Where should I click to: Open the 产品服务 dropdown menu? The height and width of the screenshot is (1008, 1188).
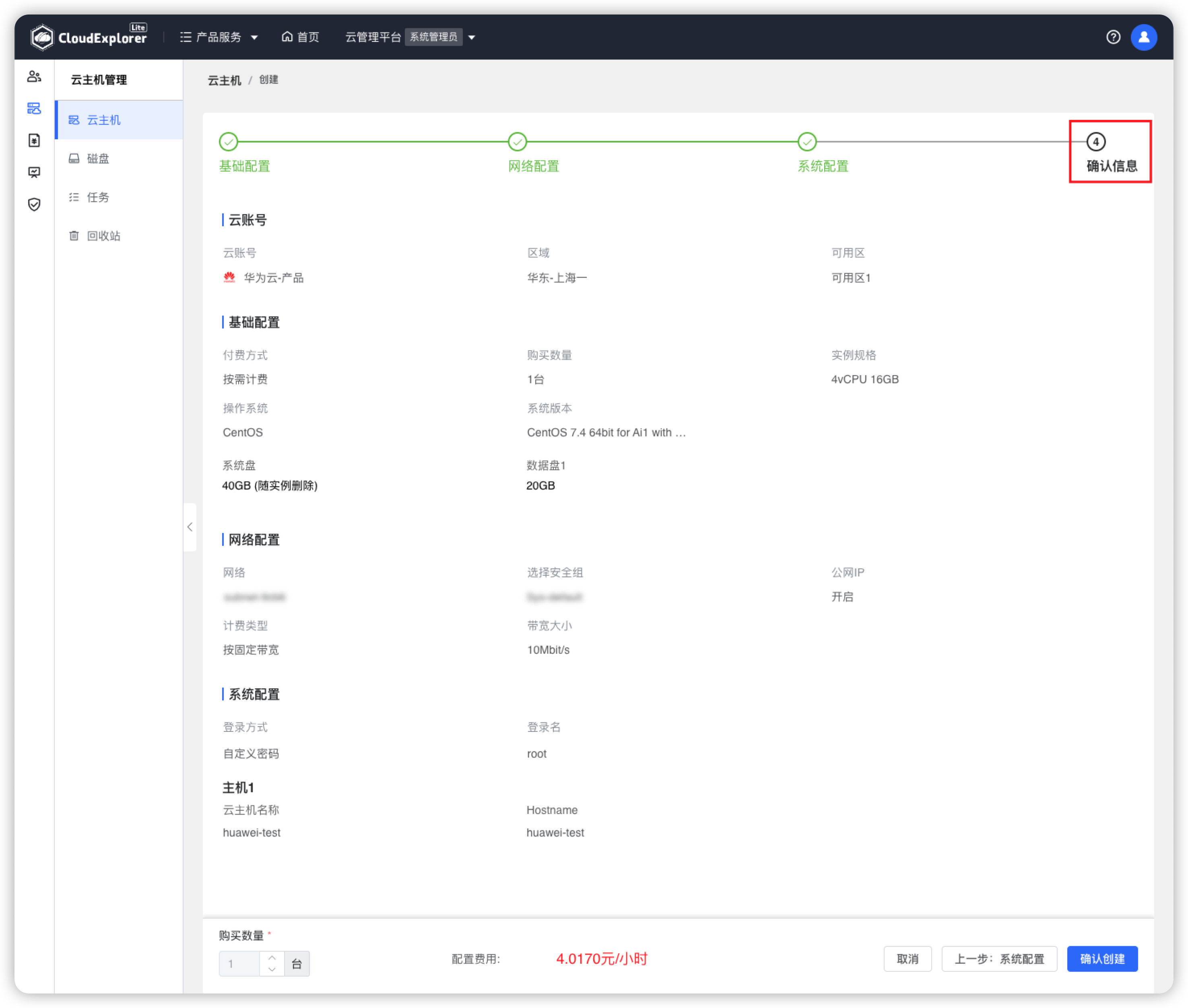(219, 37)
